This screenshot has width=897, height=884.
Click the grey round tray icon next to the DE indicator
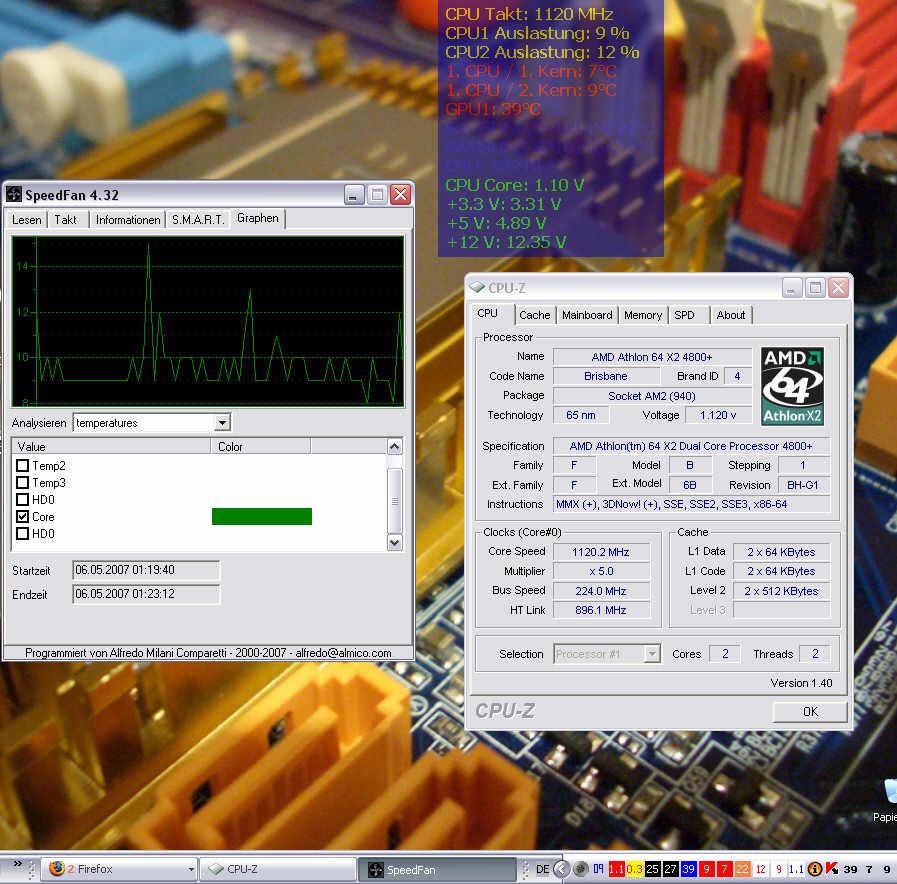[581, 869]
